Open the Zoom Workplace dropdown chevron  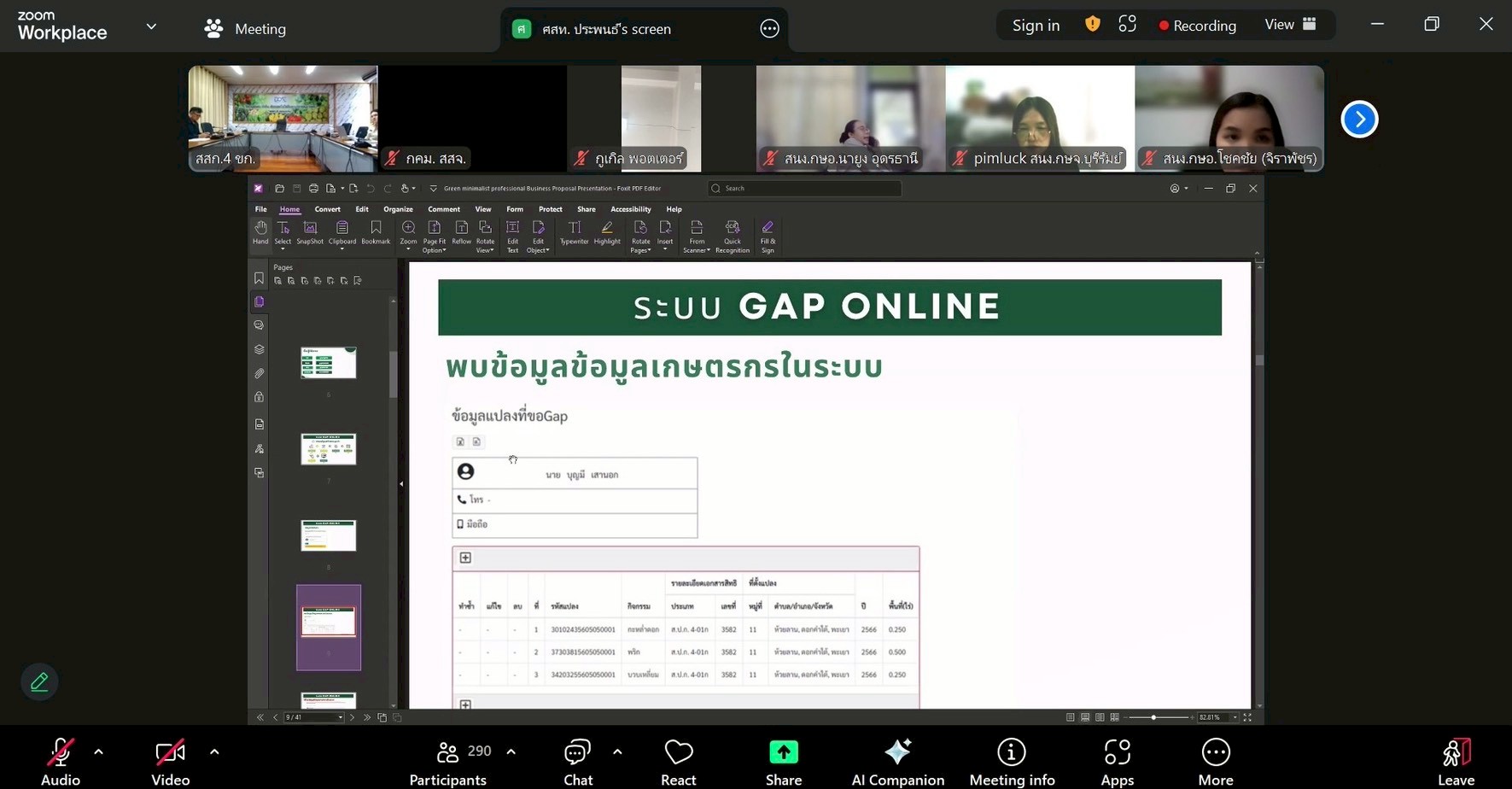coord(151,26)
